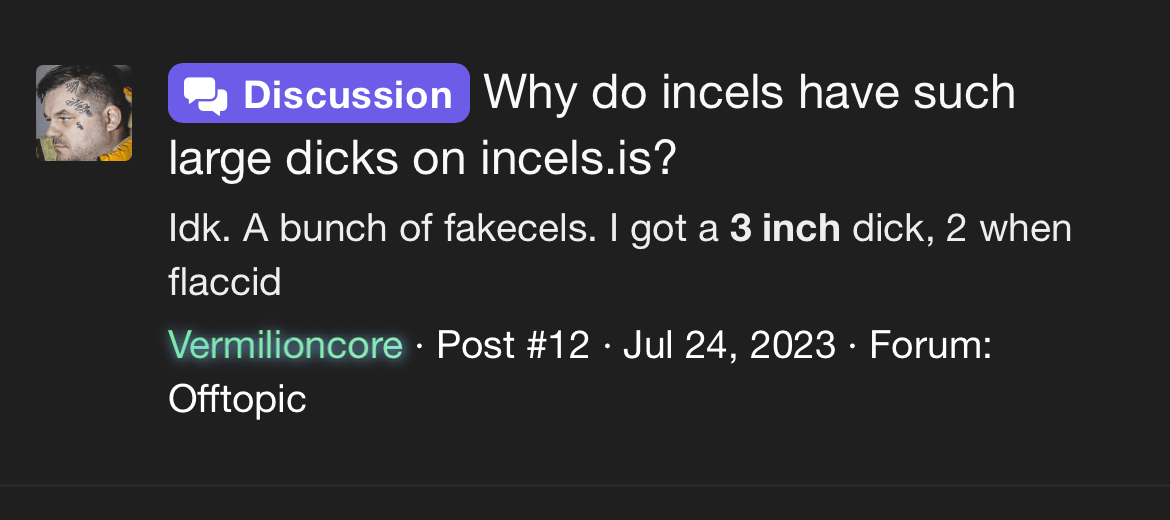Click the divider line below the search result
This screenshot has height=520, width=1170.
[585, 486]
